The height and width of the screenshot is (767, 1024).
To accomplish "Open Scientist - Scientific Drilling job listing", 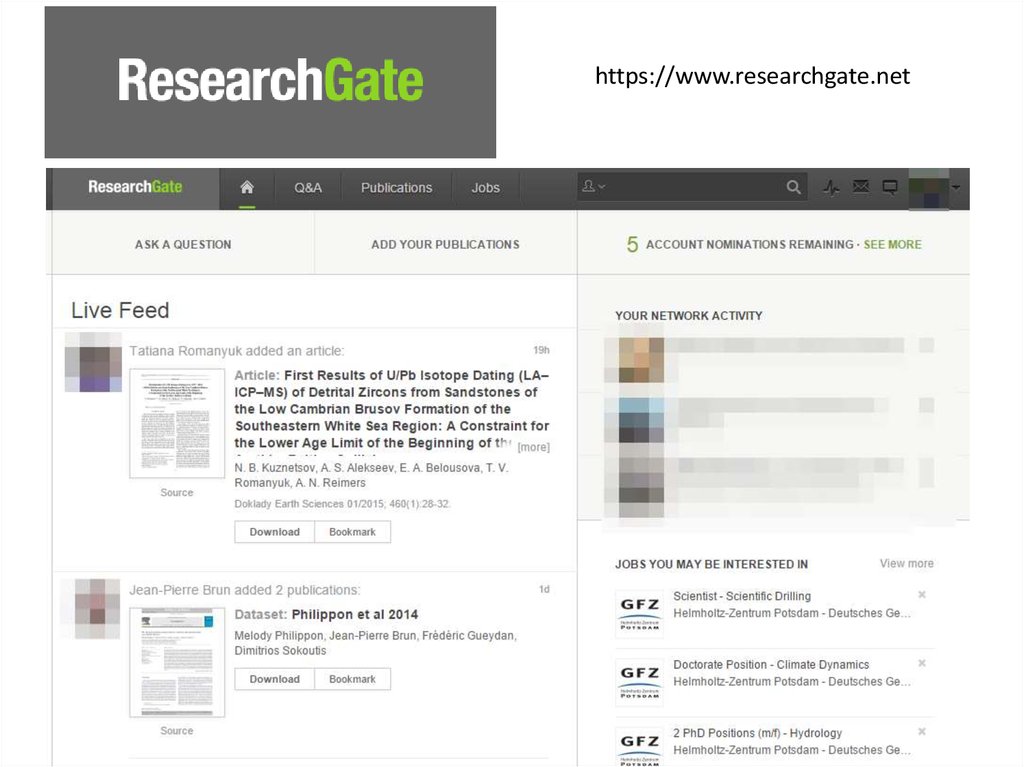I will [x=742, y=596].
